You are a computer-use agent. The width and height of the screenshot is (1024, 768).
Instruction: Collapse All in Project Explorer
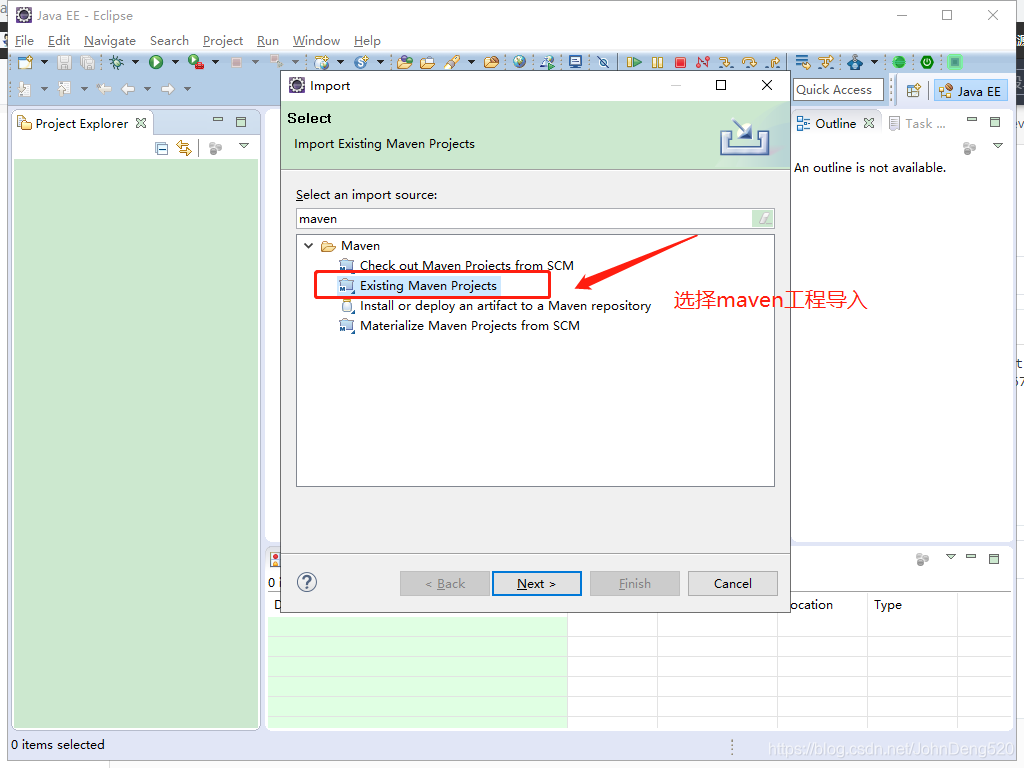coord(161,148)
